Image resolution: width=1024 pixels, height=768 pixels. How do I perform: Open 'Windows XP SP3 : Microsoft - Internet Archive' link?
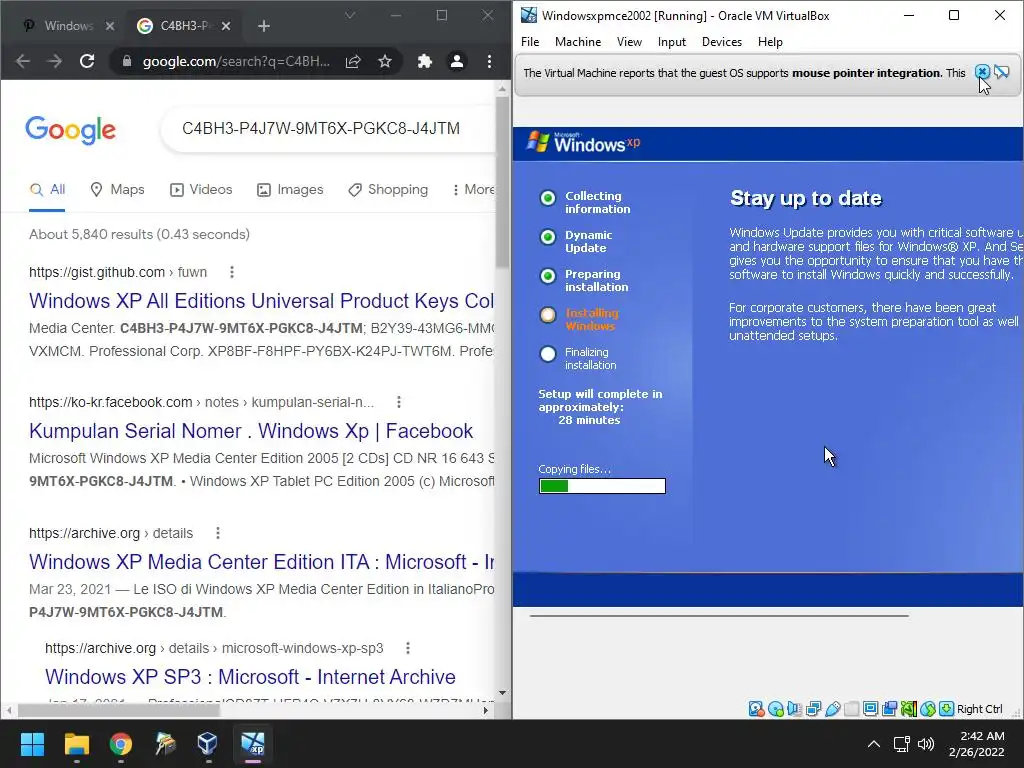(250, 677)
